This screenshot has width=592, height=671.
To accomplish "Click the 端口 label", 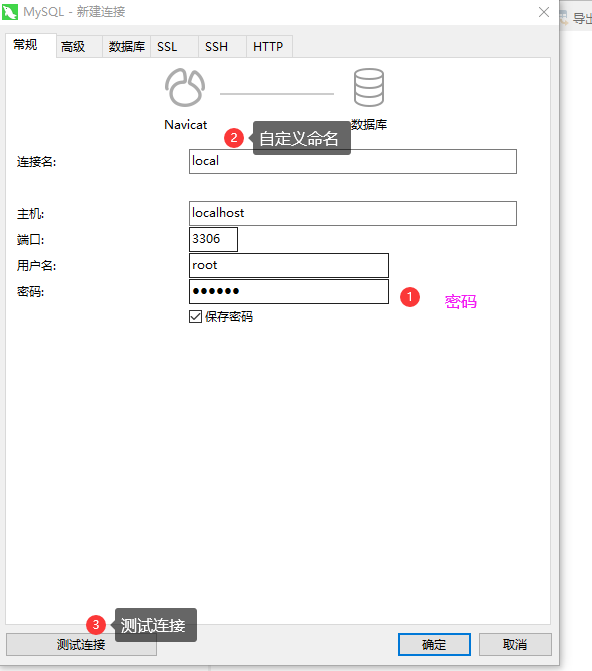I will coord(30,240).
